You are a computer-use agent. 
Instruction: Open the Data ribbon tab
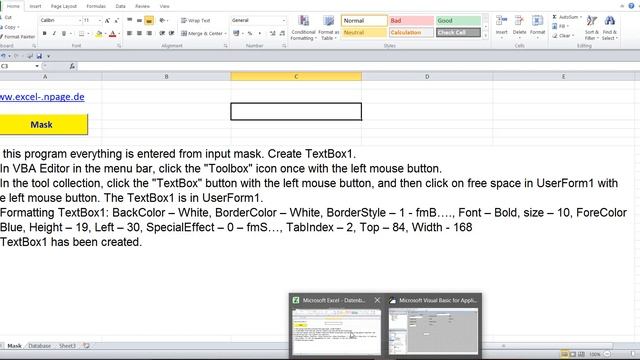120,6
